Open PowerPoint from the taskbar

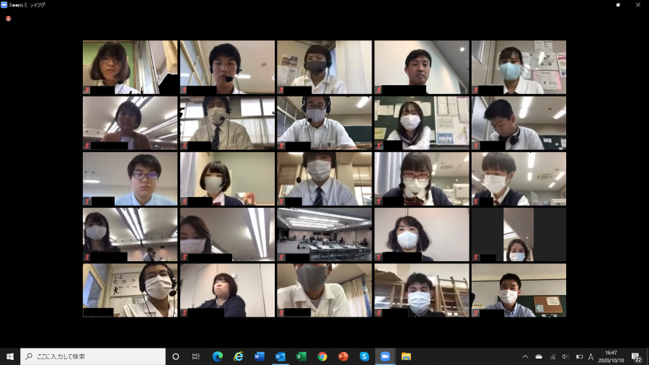343,356
